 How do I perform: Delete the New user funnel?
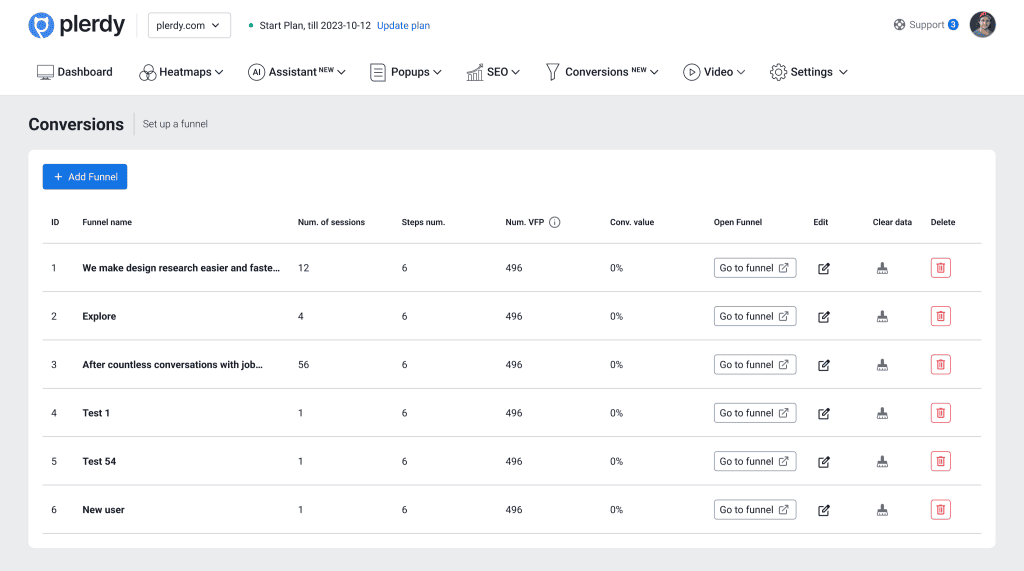(x=940, y=510)
